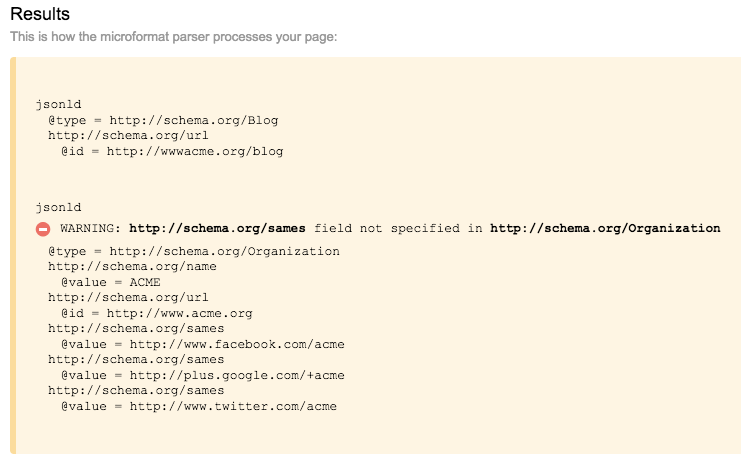Click the microformat parser description text

[174, 37]
